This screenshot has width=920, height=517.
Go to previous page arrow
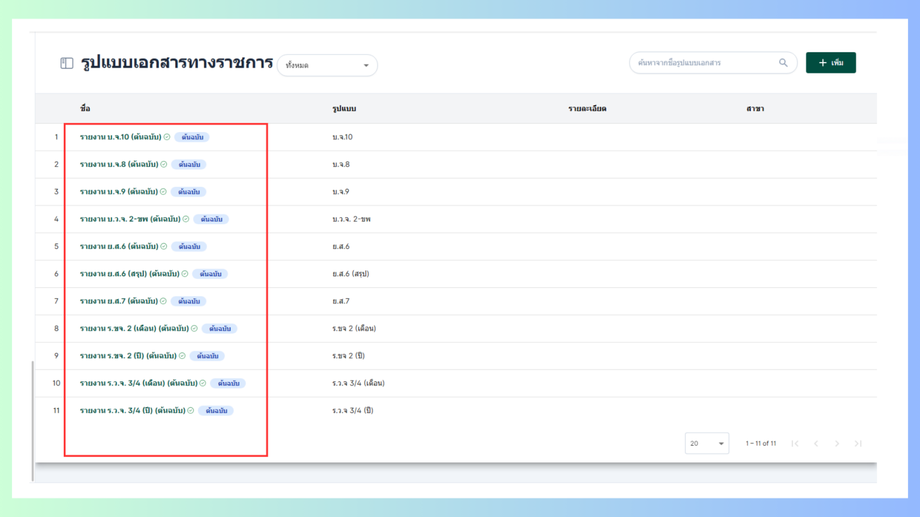[x=816, y=444]
